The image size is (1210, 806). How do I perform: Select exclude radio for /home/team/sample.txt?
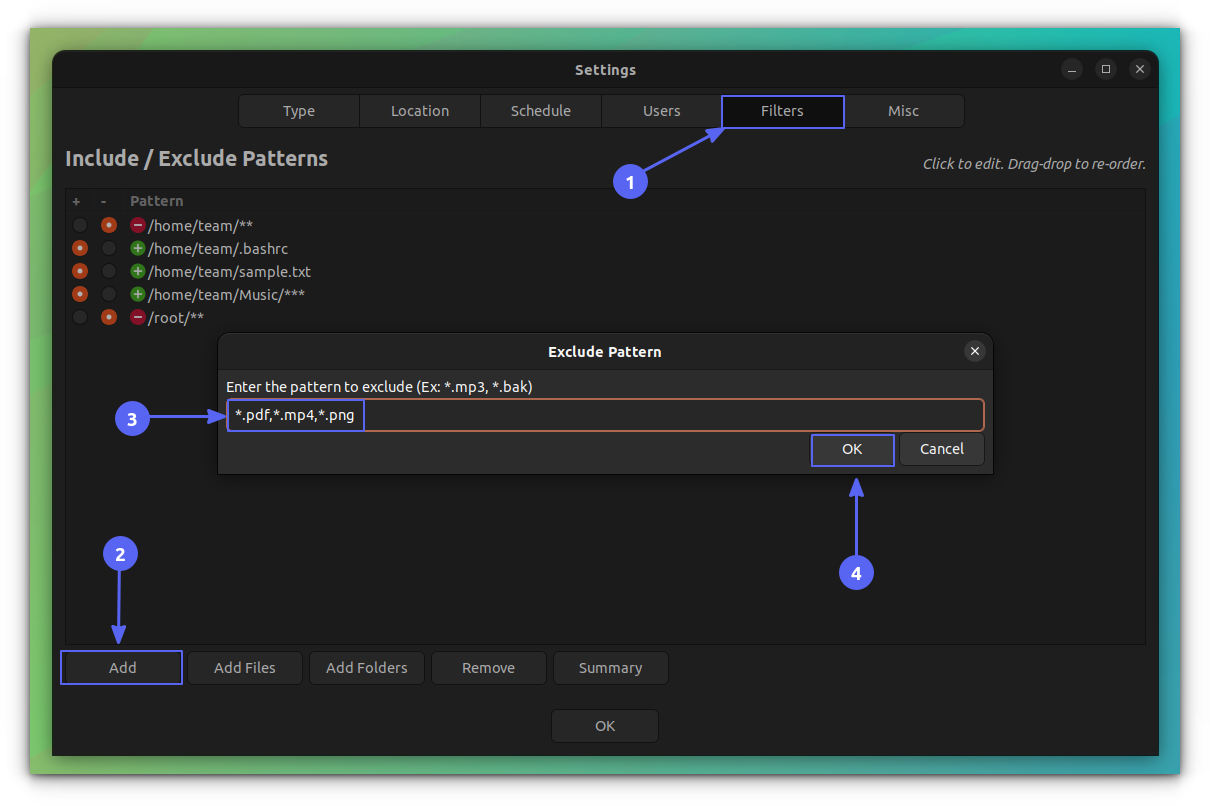[x=109, y=271]
